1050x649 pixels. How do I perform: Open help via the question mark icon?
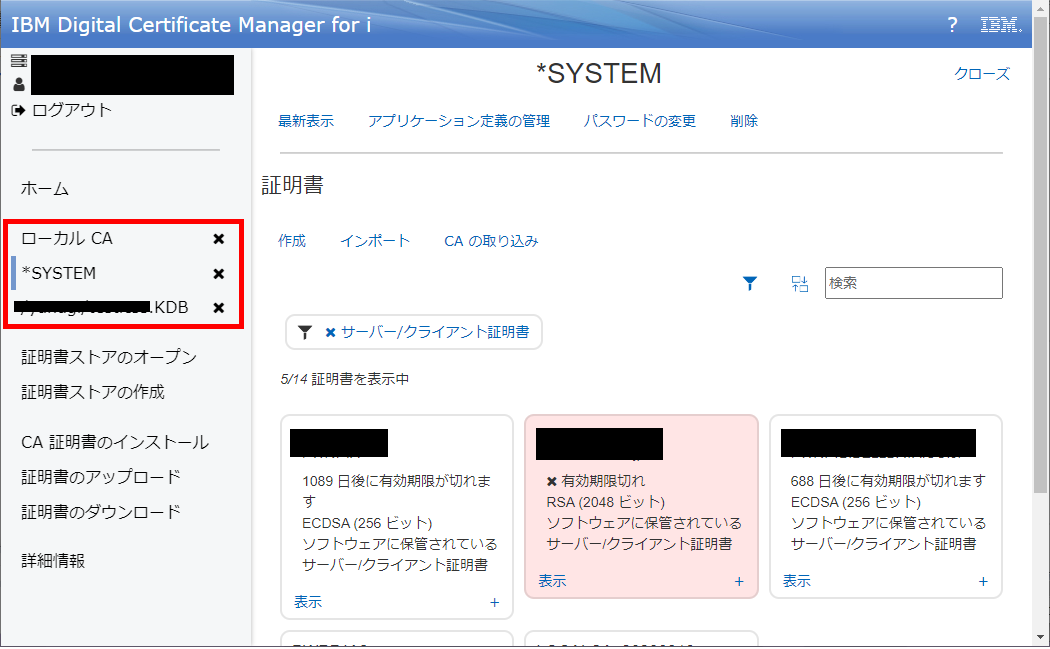click(x=952, y=25)
